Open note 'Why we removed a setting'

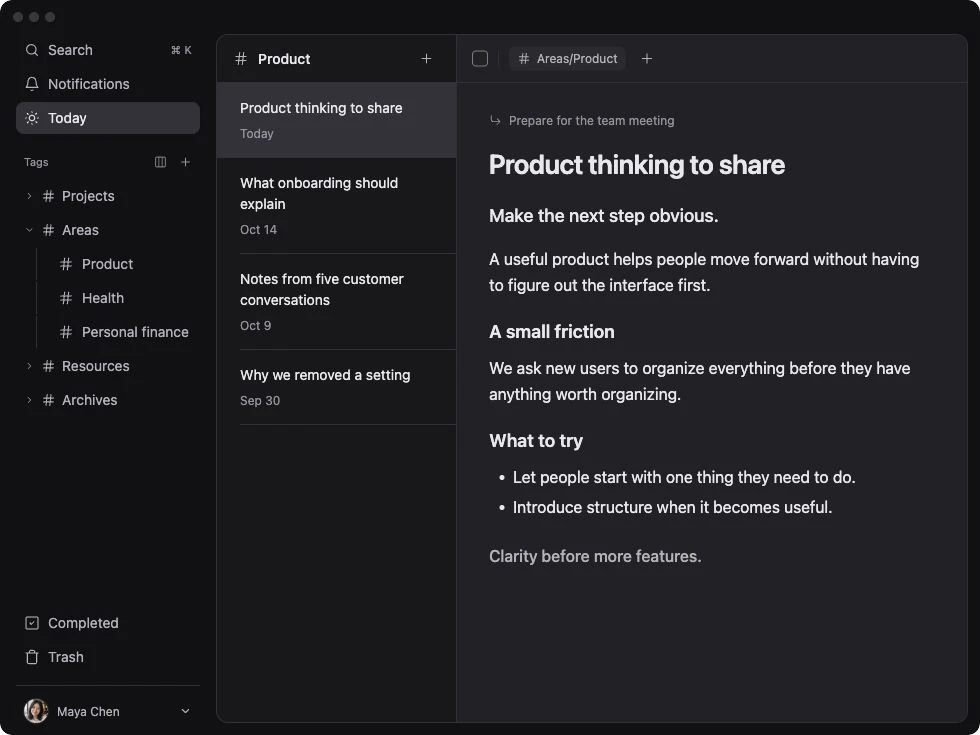tap(336, 387)
